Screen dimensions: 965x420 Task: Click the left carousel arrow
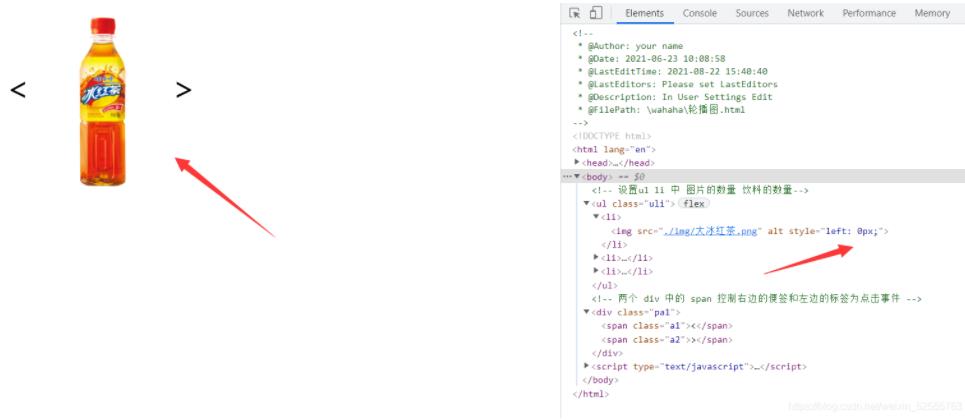18,90
